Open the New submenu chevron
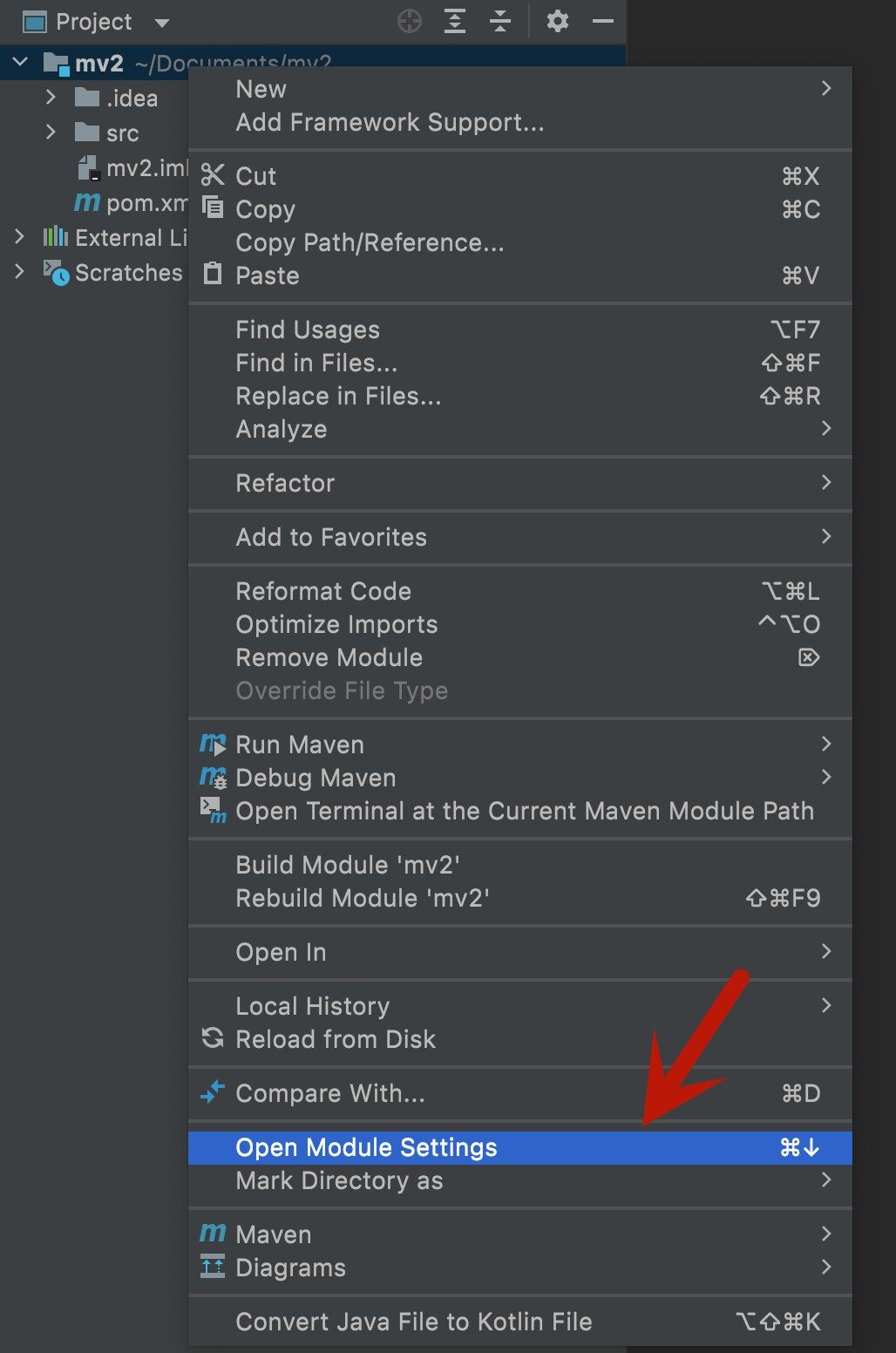Screen dimensions: 896x1353 825,89
